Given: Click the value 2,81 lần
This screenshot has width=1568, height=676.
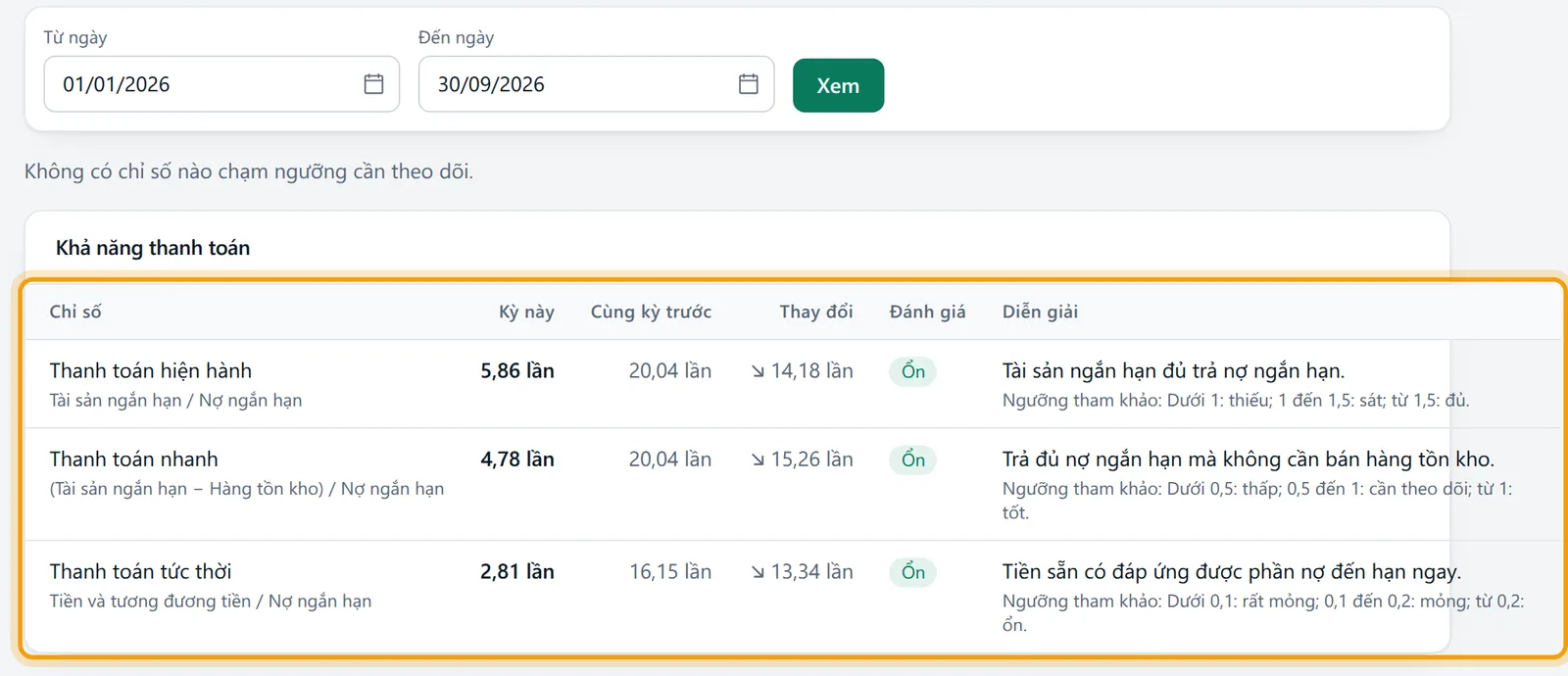Looking at the screenshot, I should point(517,571).
